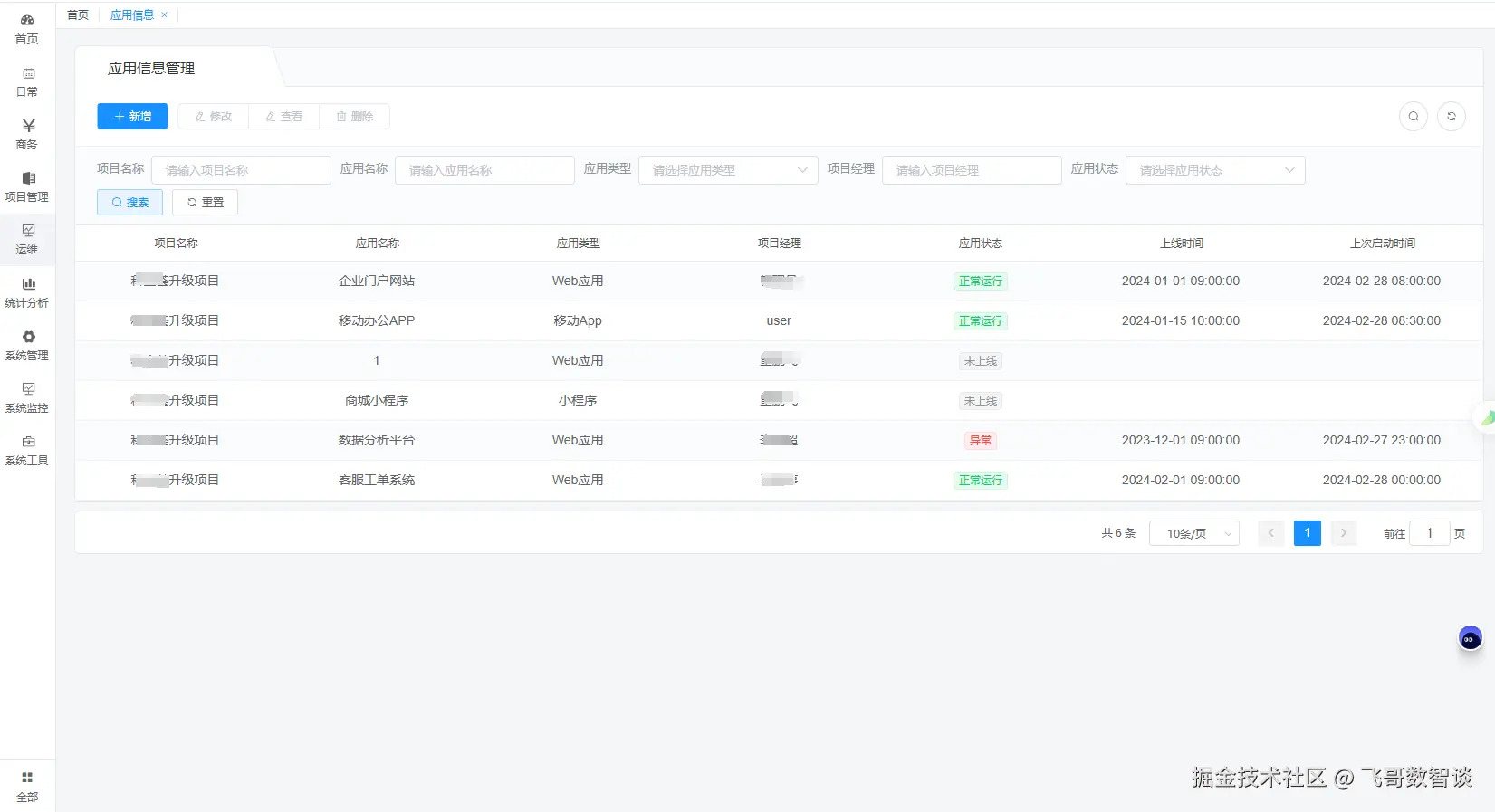Focus the 前往 page number input

[x=1430, y=533]
